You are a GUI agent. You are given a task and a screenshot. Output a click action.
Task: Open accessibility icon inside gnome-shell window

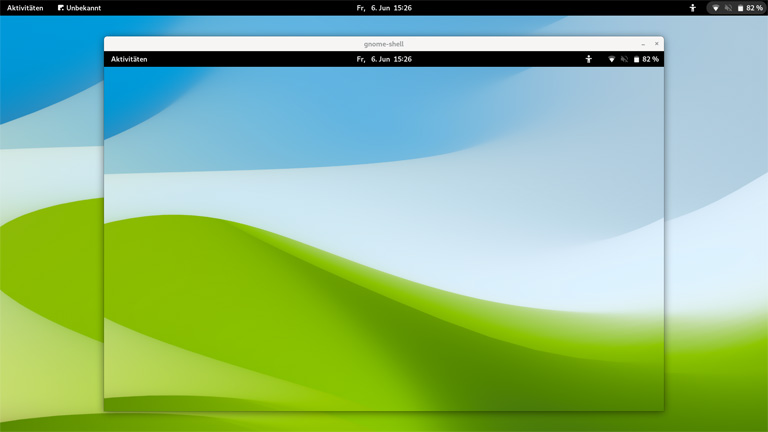click(589, 59)
